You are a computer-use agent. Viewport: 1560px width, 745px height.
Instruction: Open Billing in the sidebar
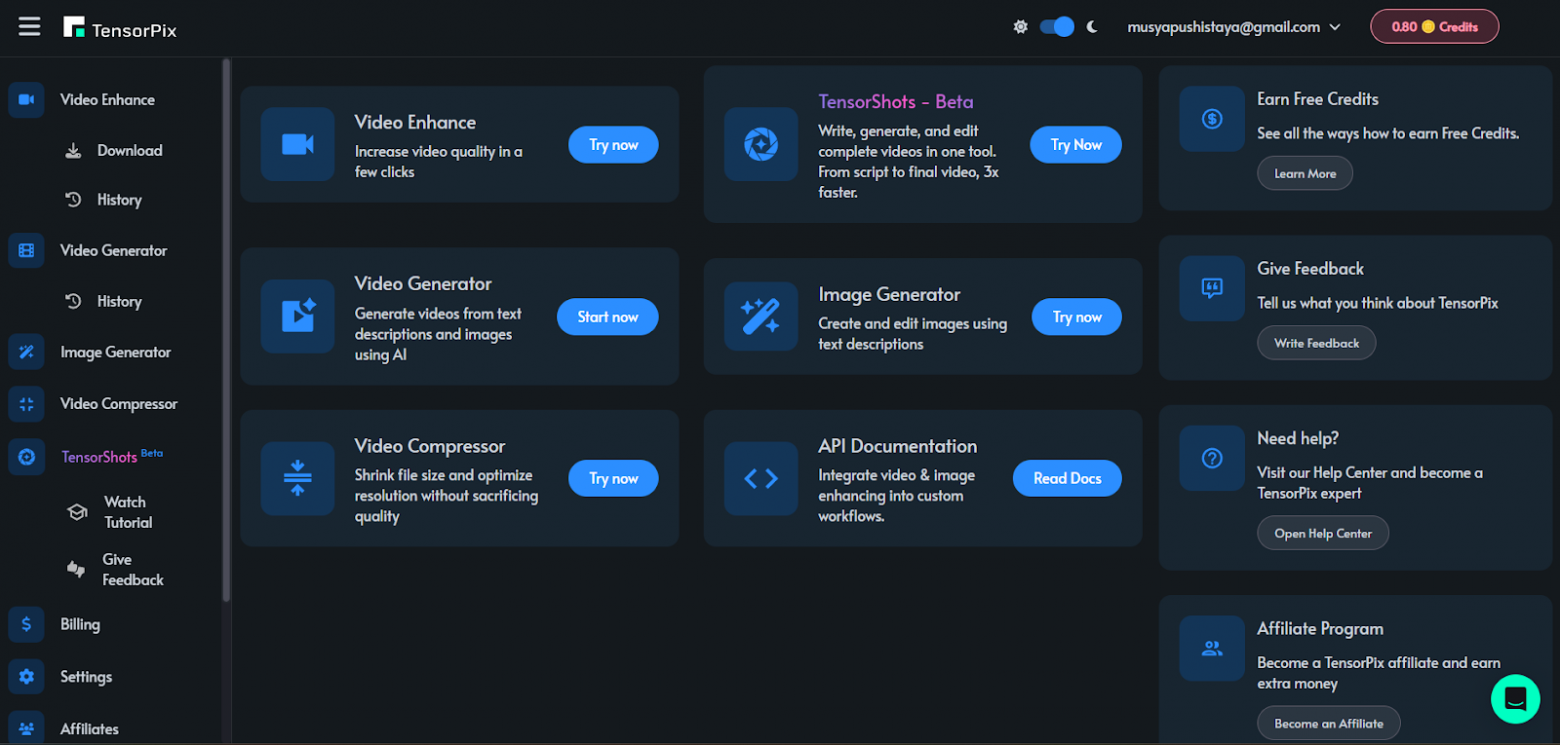tap(80, 624)
